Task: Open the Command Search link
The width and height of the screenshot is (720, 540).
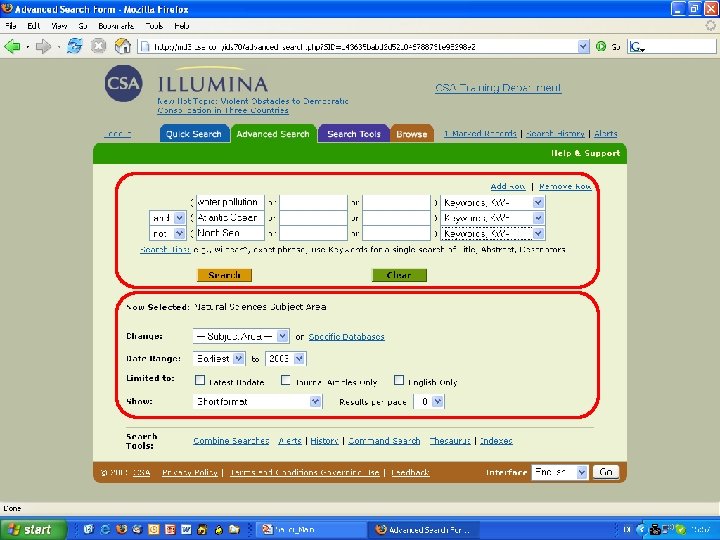Action: (384, 441)
